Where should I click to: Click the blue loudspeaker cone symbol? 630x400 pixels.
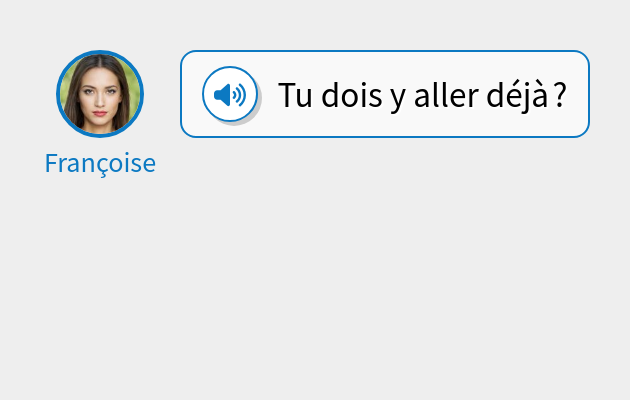[x=222, y=95]
